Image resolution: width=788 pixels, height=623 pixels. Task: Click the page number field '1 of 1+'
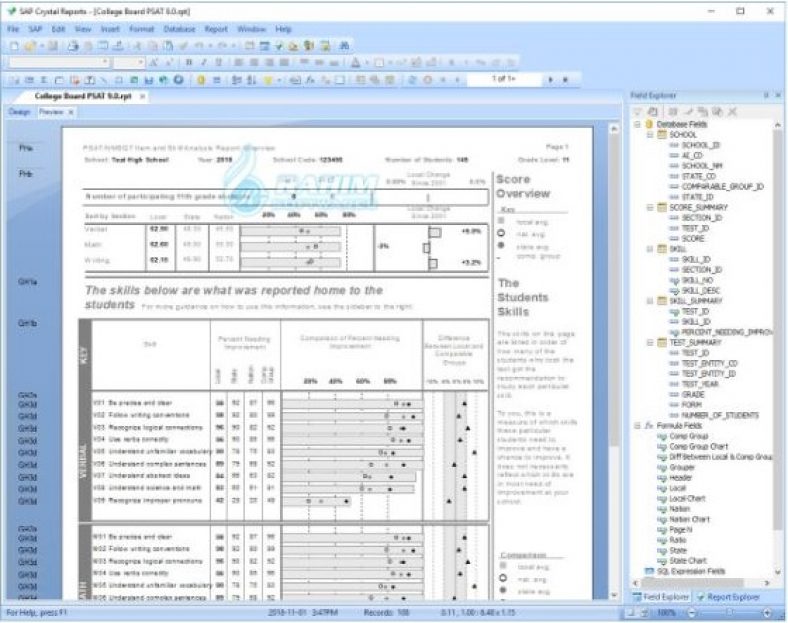(x=504, y=79)
